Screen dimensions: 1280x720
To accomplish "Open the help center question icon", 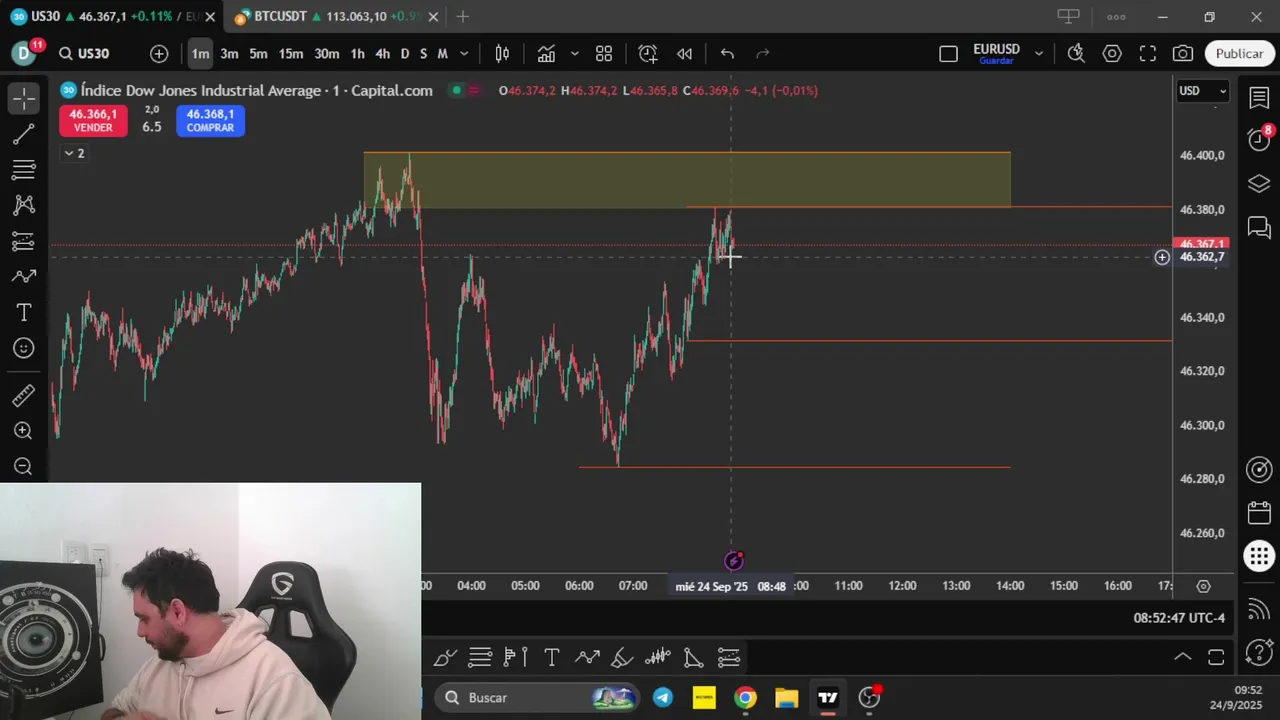I will [1259, 654].
